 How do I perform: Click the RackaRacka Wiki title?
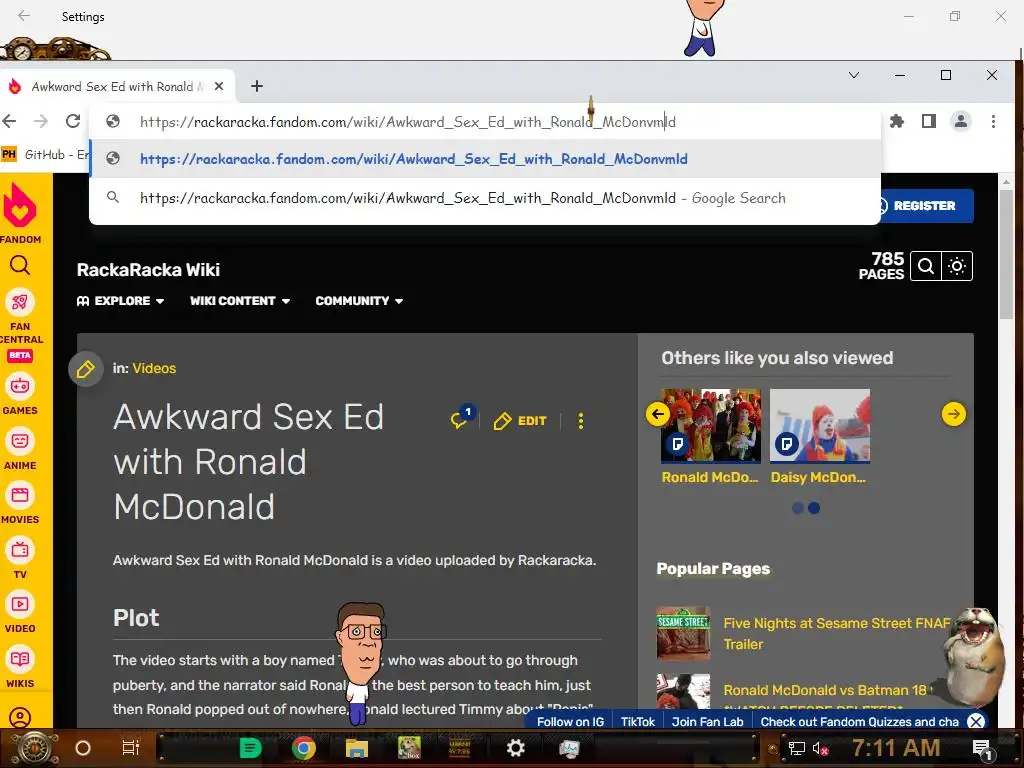point(148,270)
